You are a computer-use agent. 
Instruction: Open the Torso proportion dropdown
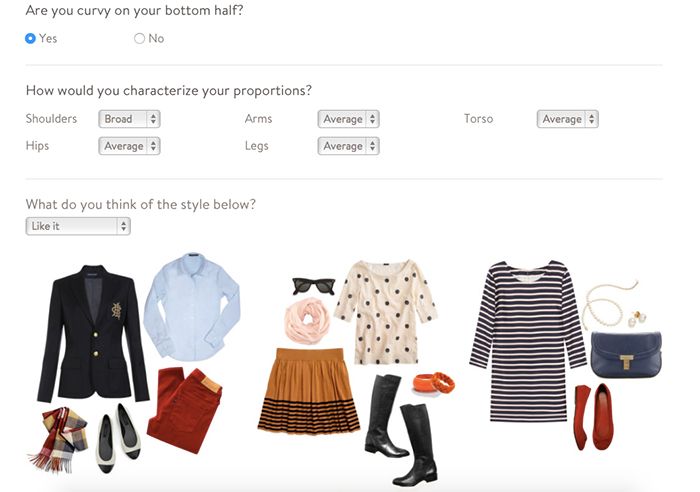click(567, 119)
